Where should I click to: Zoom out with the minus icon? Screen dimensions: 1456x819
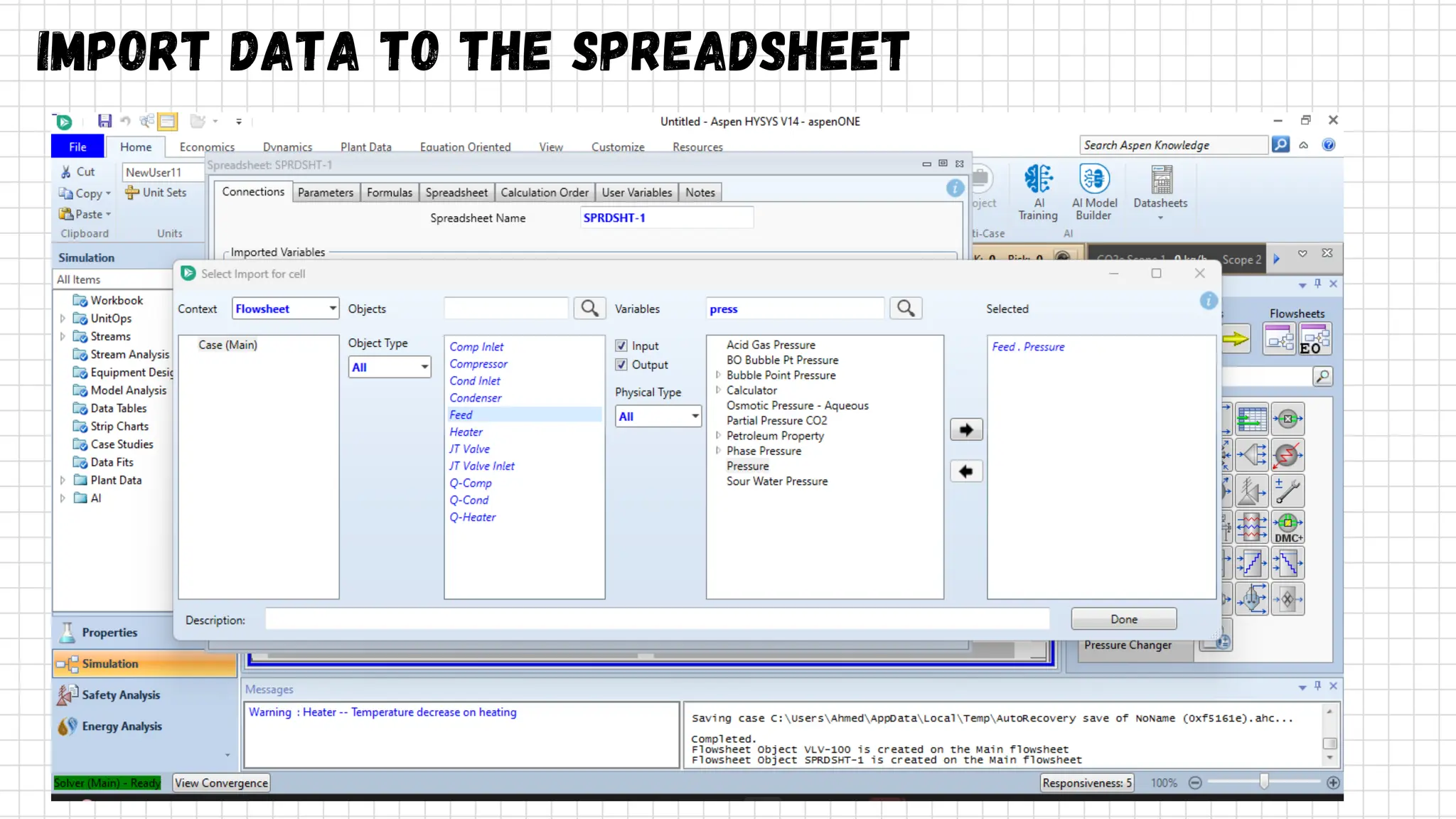coord(1195,783)
